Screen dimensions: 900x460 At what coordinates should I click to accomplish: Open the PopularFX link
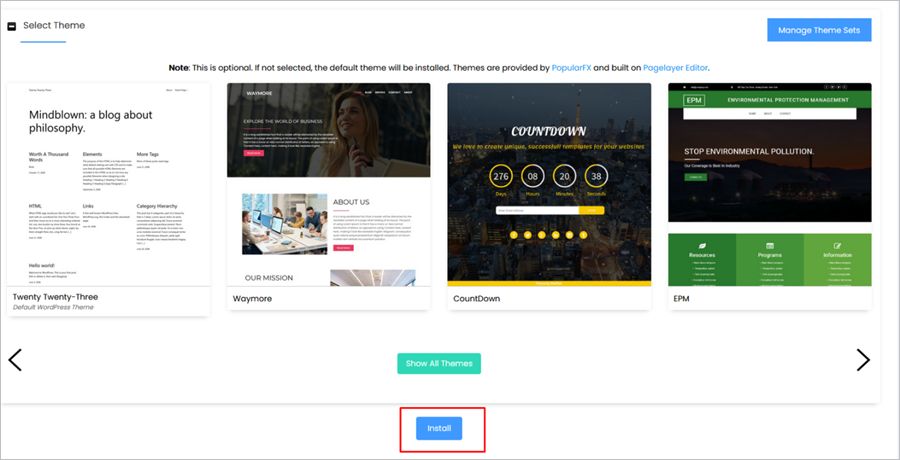572,68
